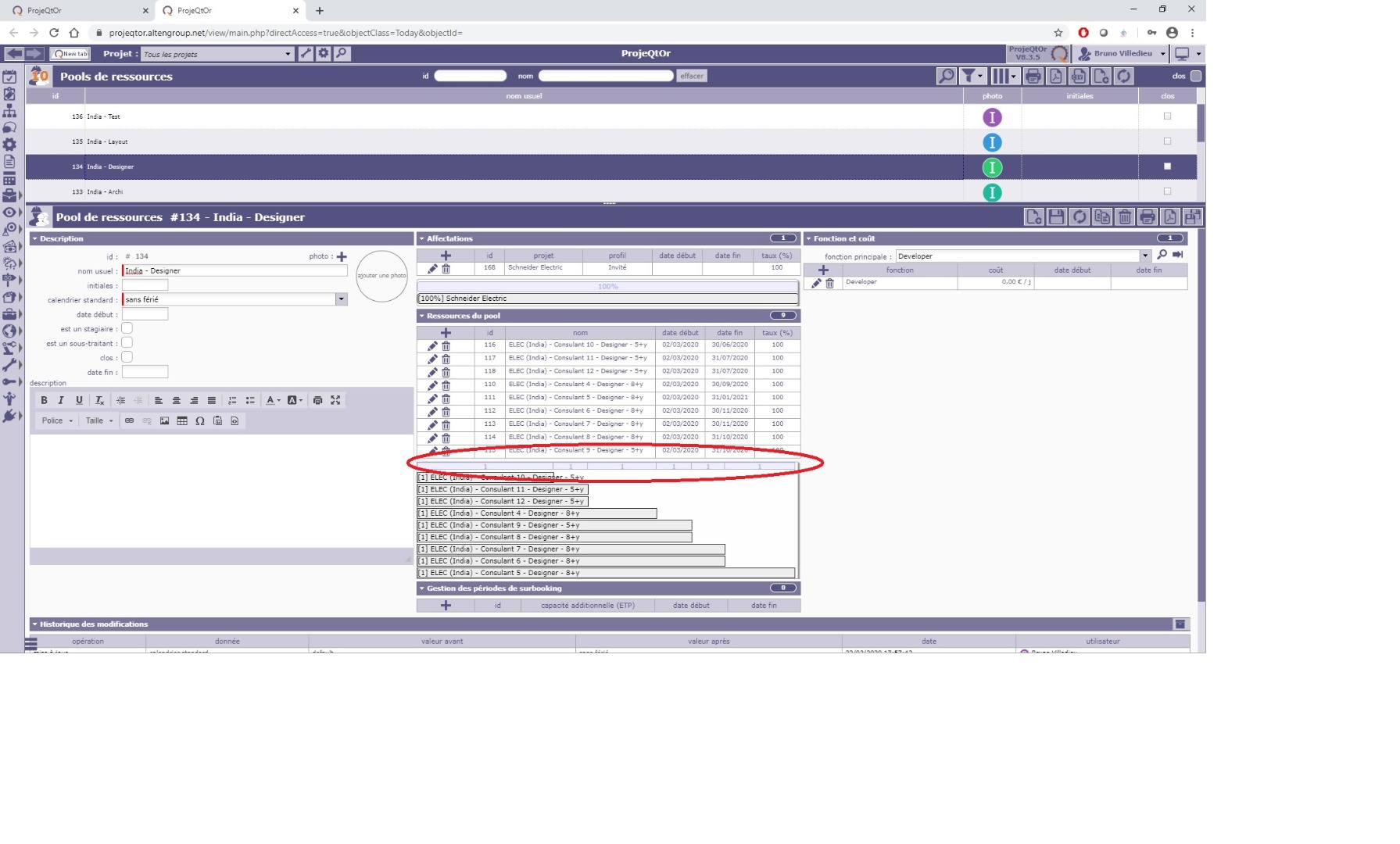The width and height of the screenshot is (1400, 844).
Task: Underline text in description editor
Action: pyautogui.click(x=79, y=400)
